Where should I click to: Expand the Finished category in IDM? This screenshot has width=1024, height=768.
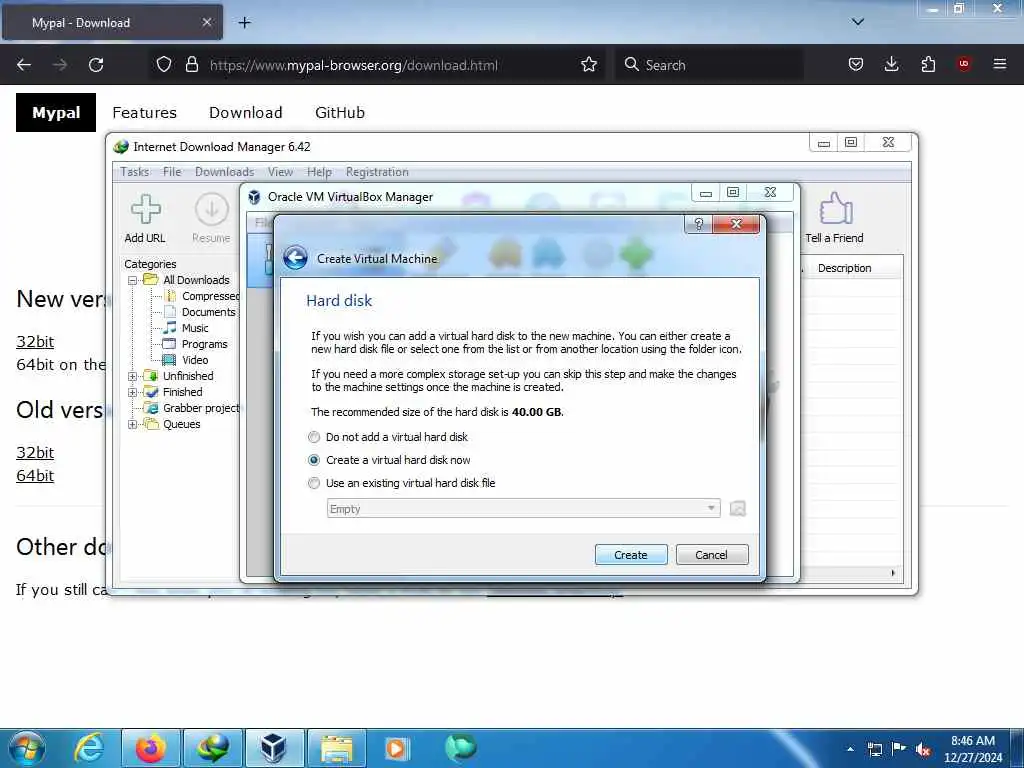pyautogui.click(x=133, y=392)
